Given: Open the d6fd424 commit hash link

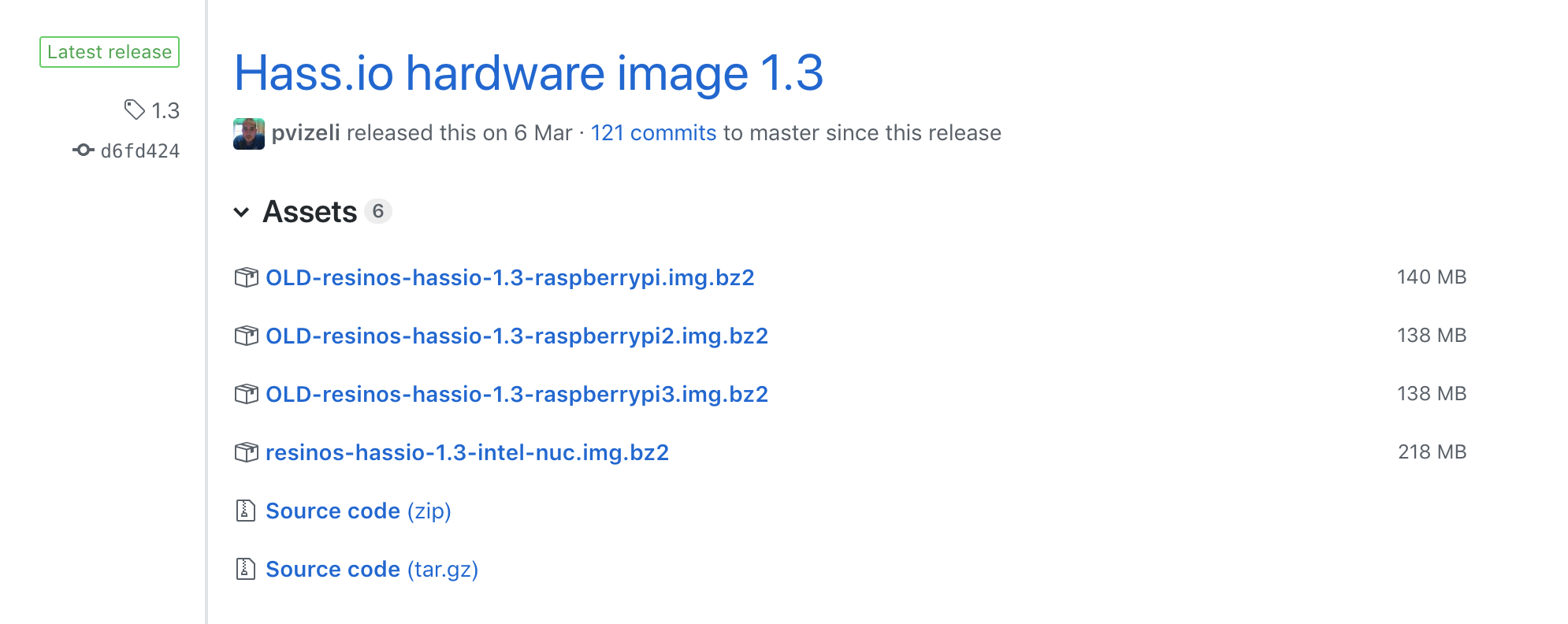Looking at the screenshot, I should click(140, 150).
